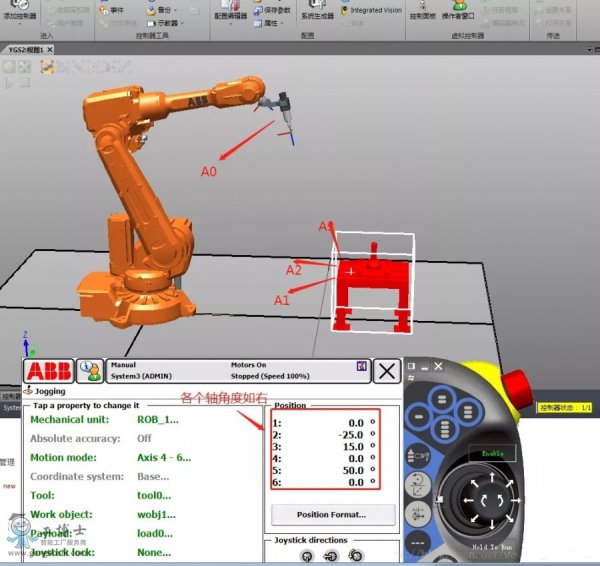600x566 pixels.
Task: Toggle the Enable device button
Action: pos(492,453)
